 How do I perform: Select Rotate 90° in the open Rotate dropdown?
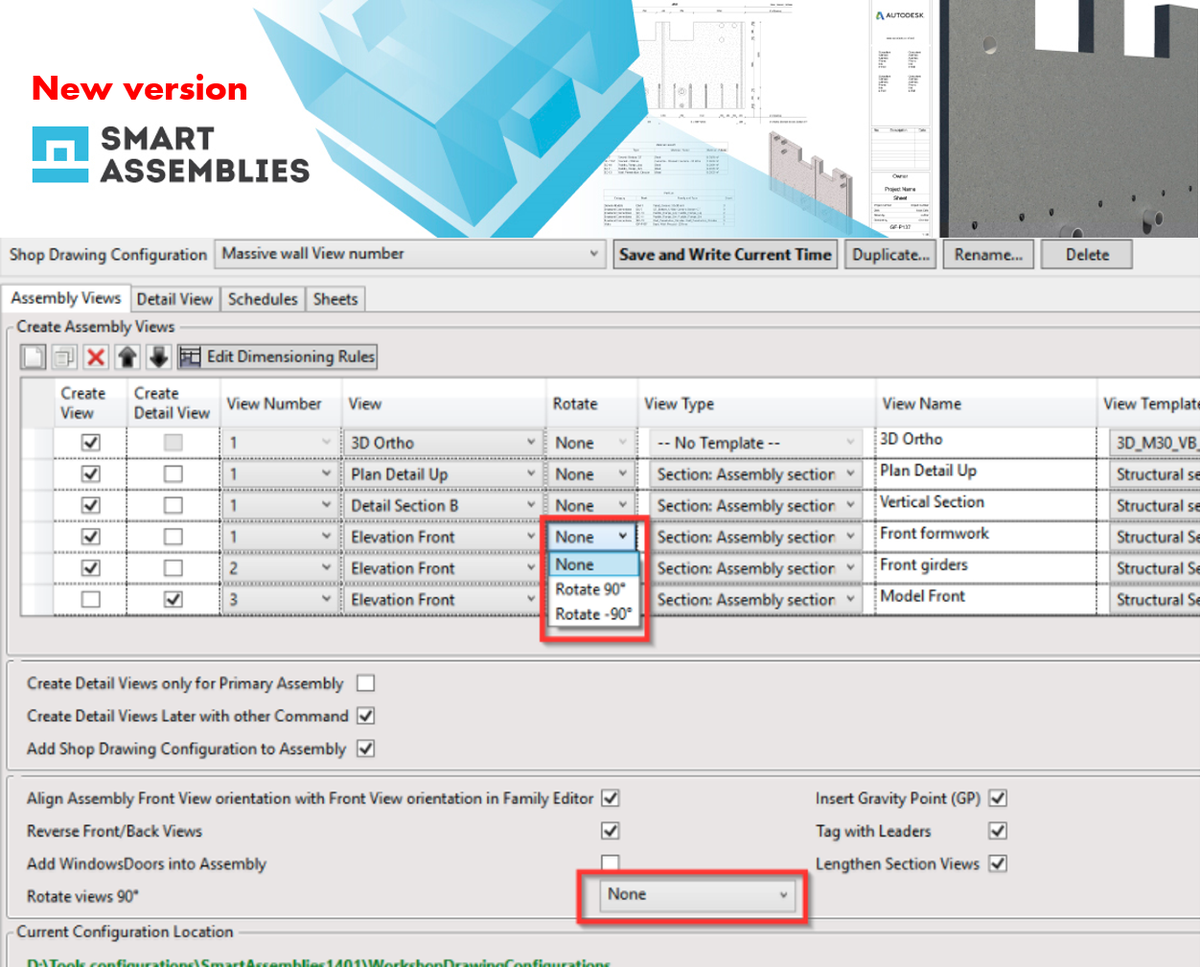point(592,589)
